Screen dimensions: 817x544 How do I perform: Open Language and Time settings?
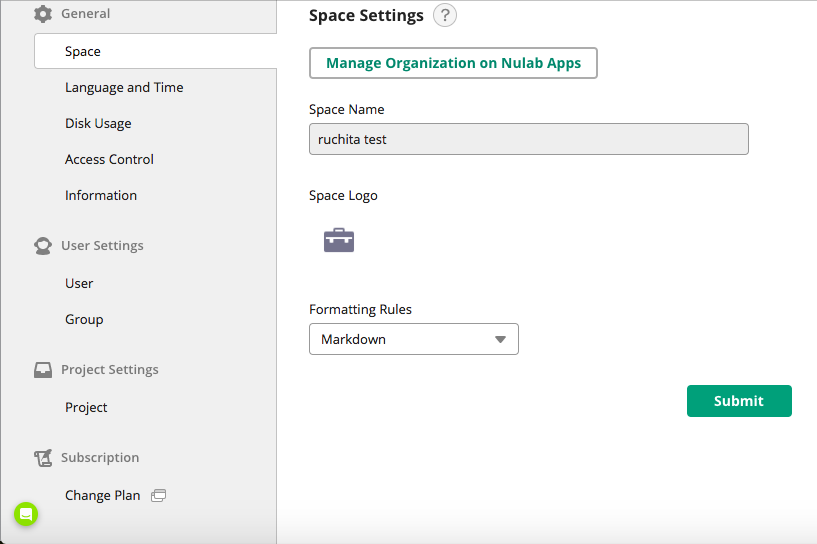[124, 88]
